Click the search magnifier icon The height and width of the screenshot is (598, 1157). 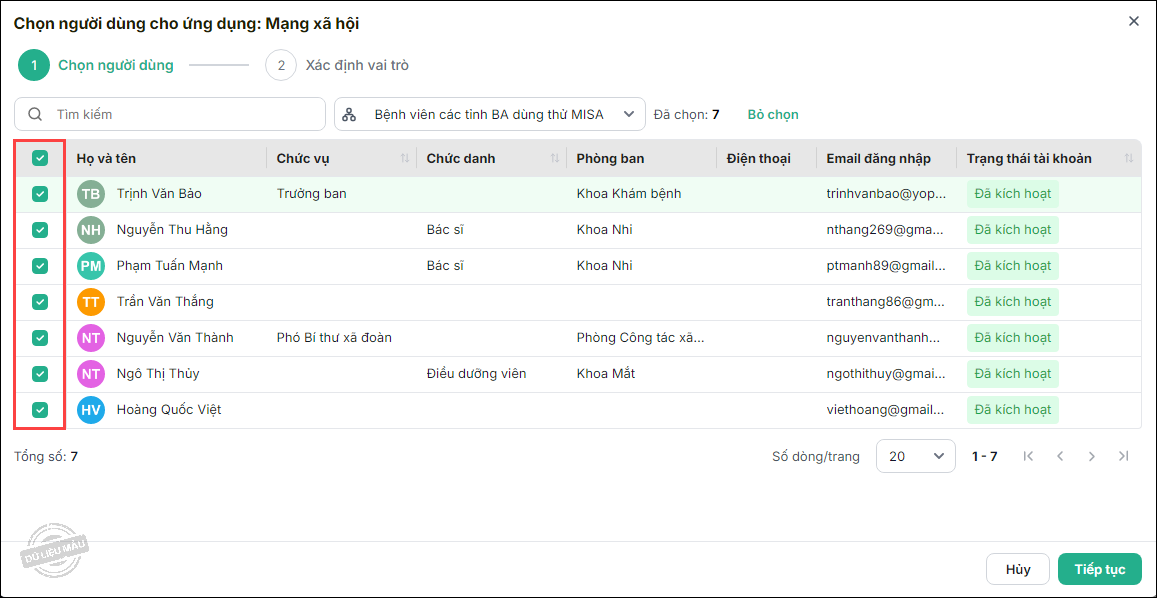[35, 115]
